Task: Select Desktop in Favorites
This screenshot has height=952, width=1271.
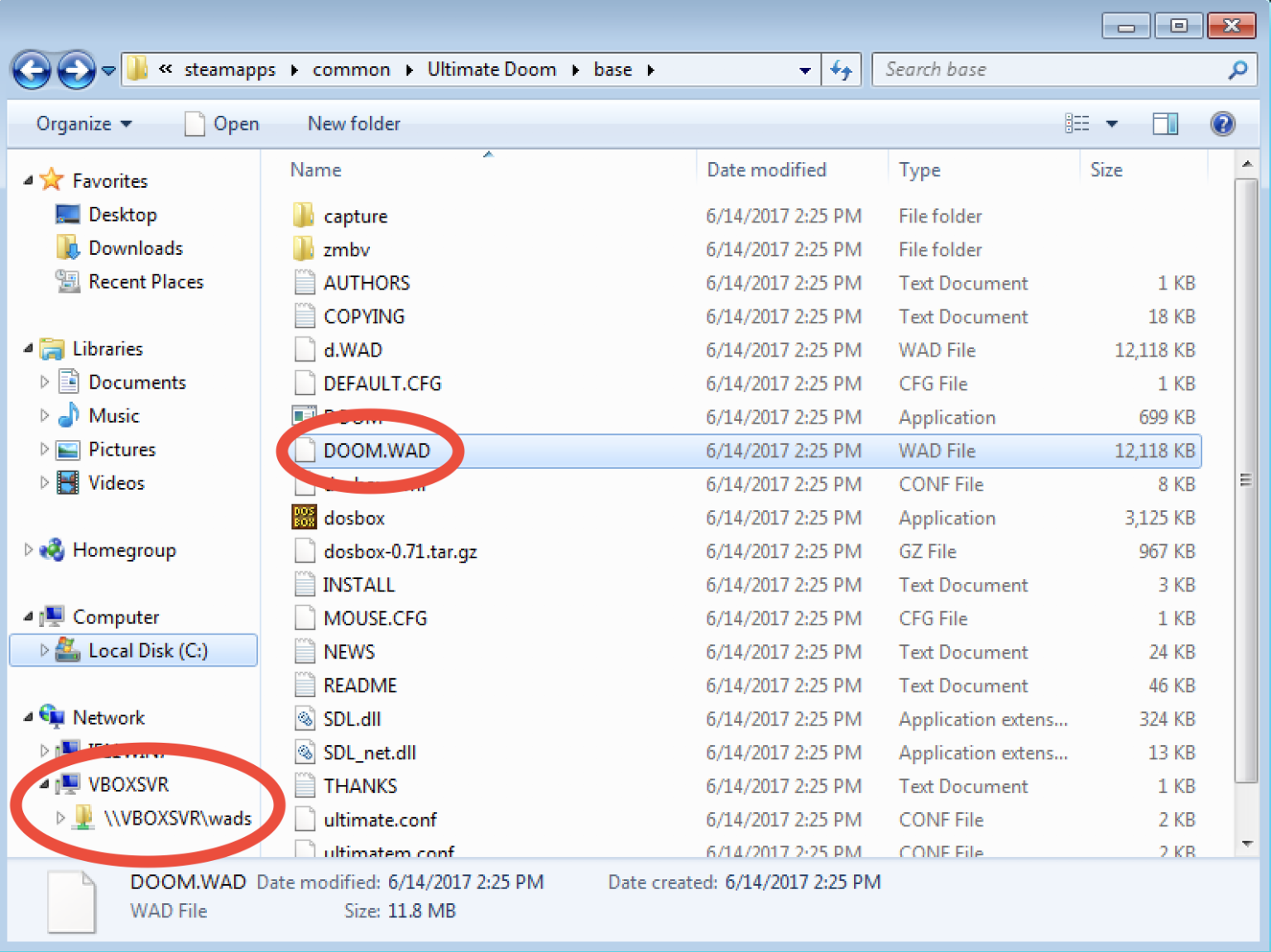Action: click(122, 215)
